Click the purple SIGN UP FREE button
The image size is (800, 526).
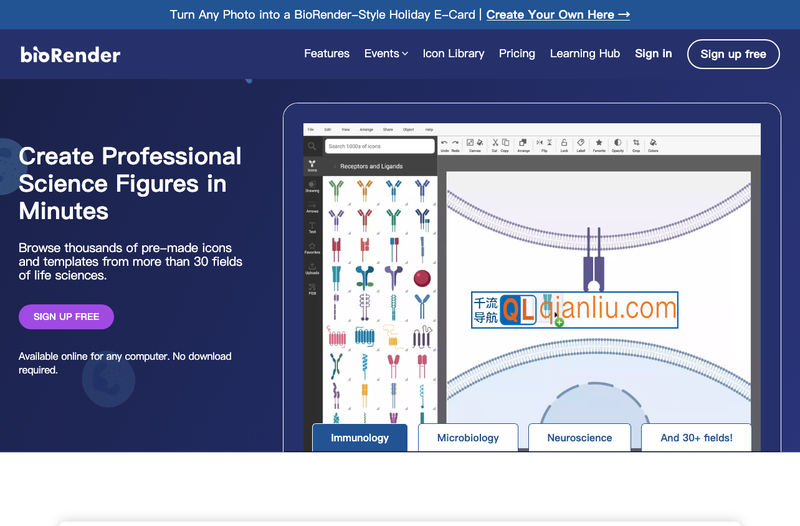point(66,317)
